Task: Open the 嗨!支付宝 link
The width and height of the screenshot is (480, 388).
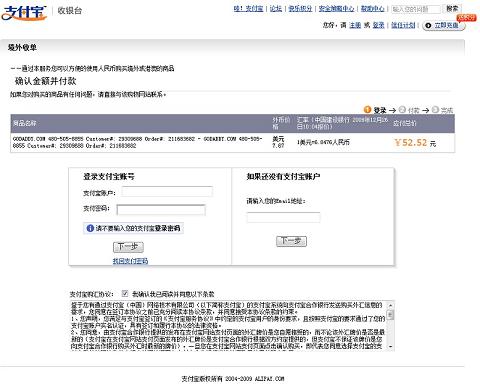Action: (249, 9)
